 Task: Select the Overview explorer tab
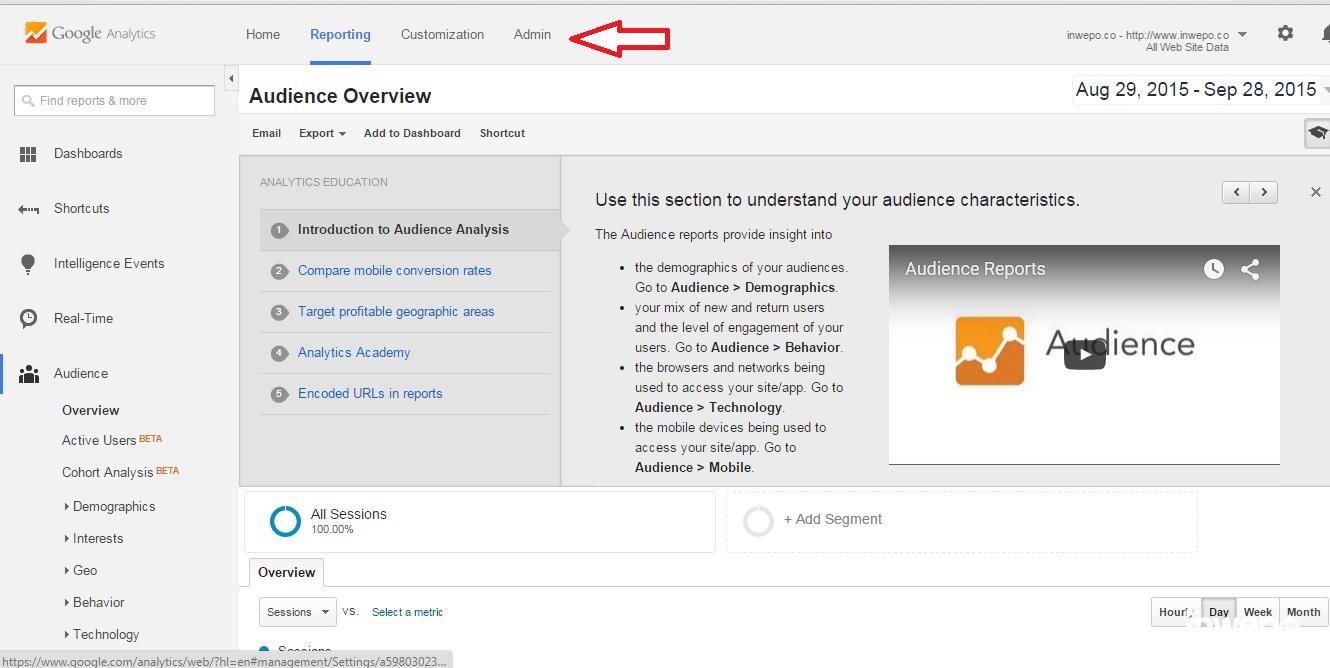[x=286, y=572]
